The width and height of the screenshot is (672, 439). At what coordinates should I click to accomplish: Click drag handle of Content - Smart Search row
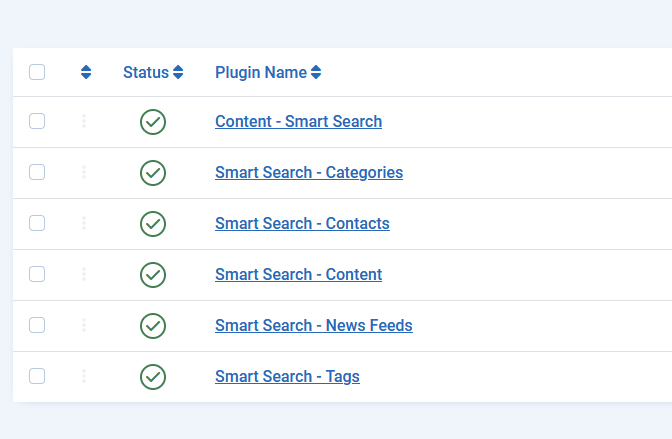(x=84, y=122)
